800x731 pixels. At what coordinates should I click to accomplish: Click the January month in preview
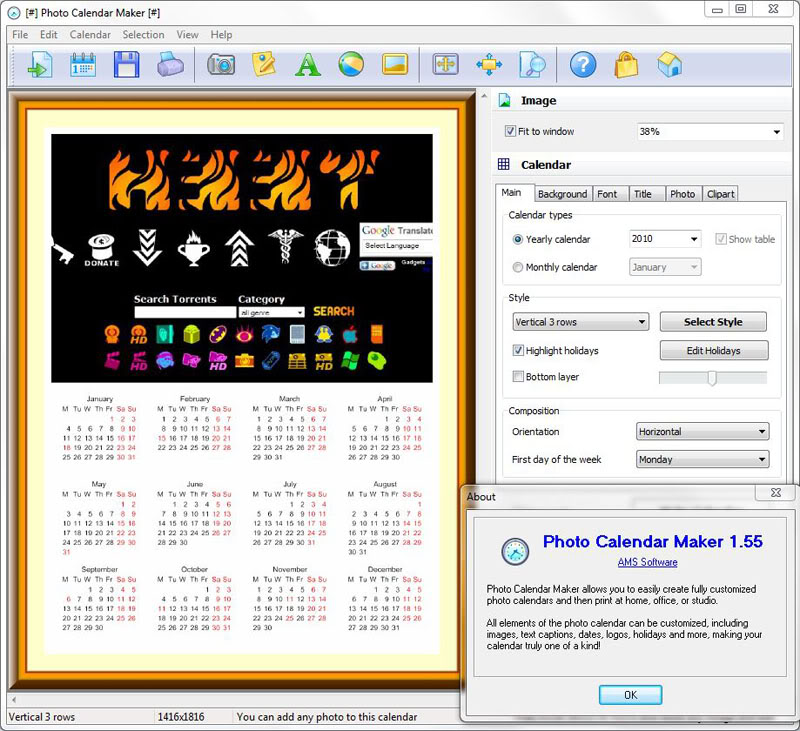[x=99, y=427]
